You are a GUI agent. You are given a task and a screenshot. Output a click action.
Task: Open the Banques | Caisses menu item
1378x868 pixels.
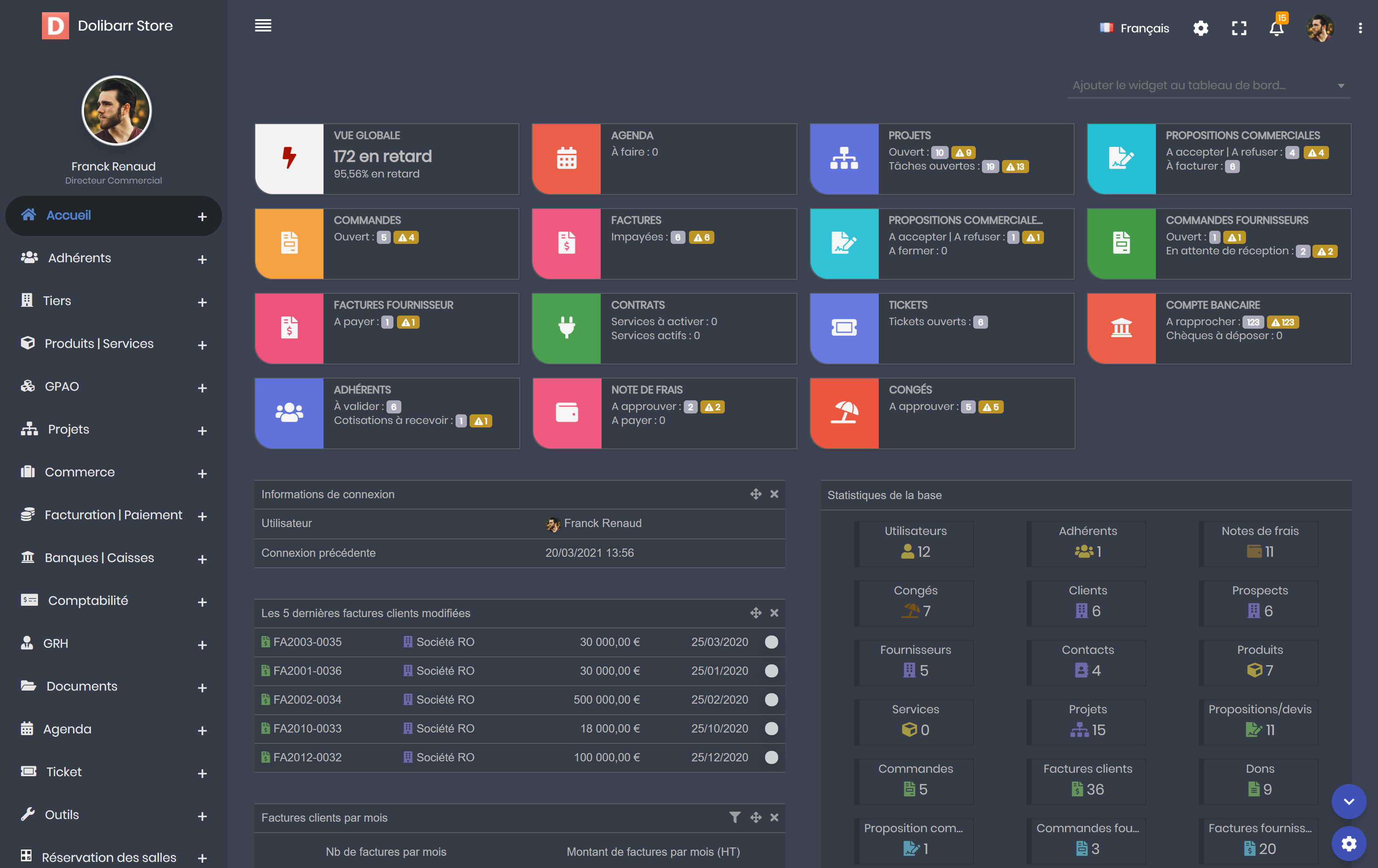[x=99, y=557]
